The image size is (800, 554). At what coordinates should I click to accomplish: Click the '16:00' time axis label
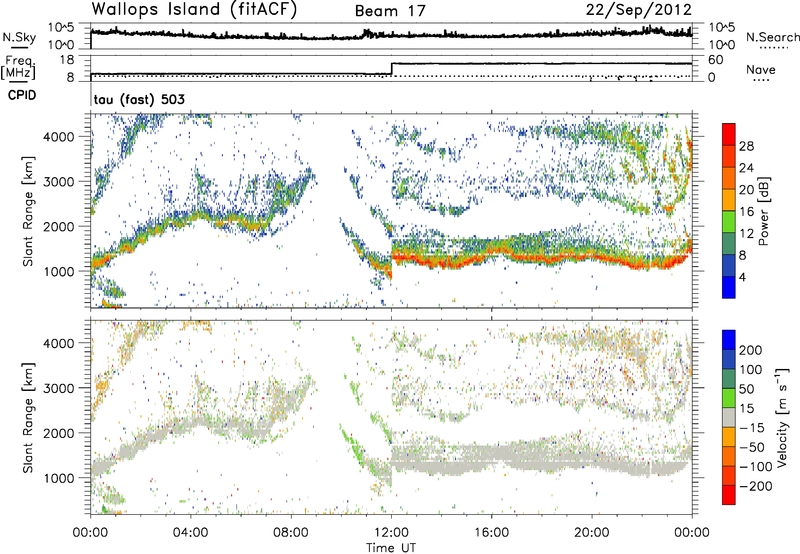coord(491,533)
